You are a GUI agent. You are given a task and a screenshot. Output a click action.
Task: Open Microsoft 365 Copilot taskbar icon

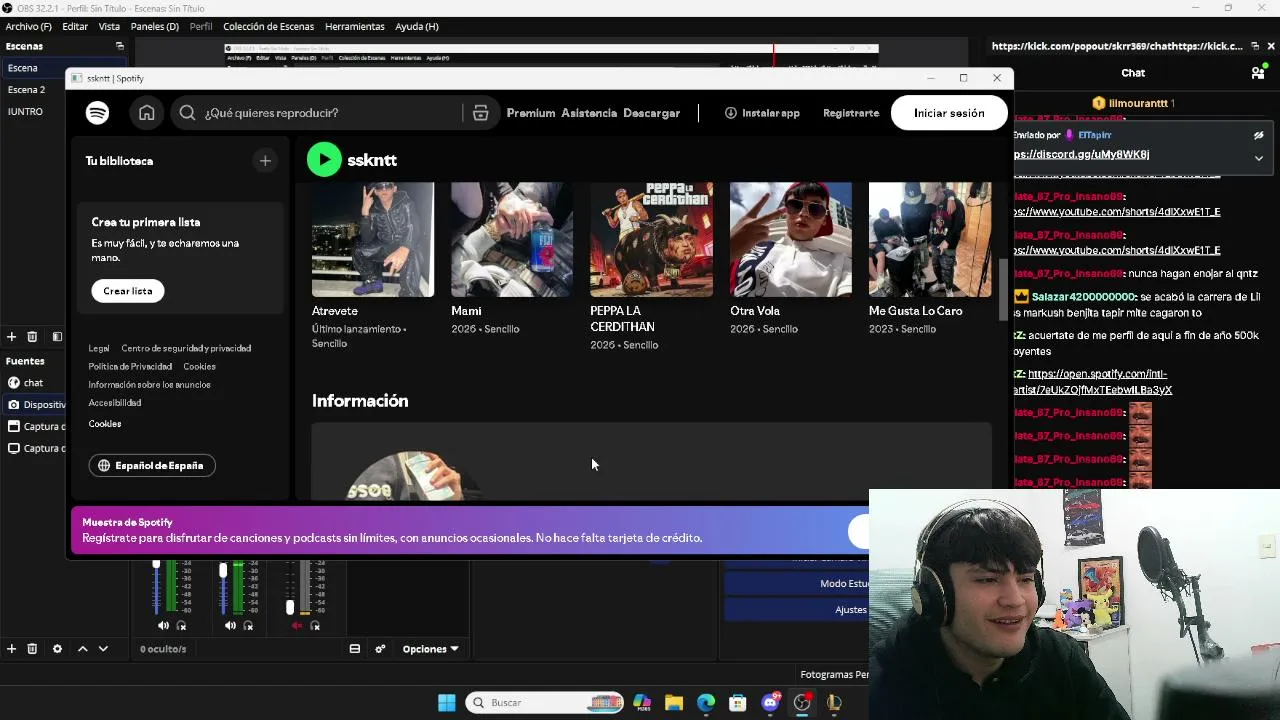642,703
